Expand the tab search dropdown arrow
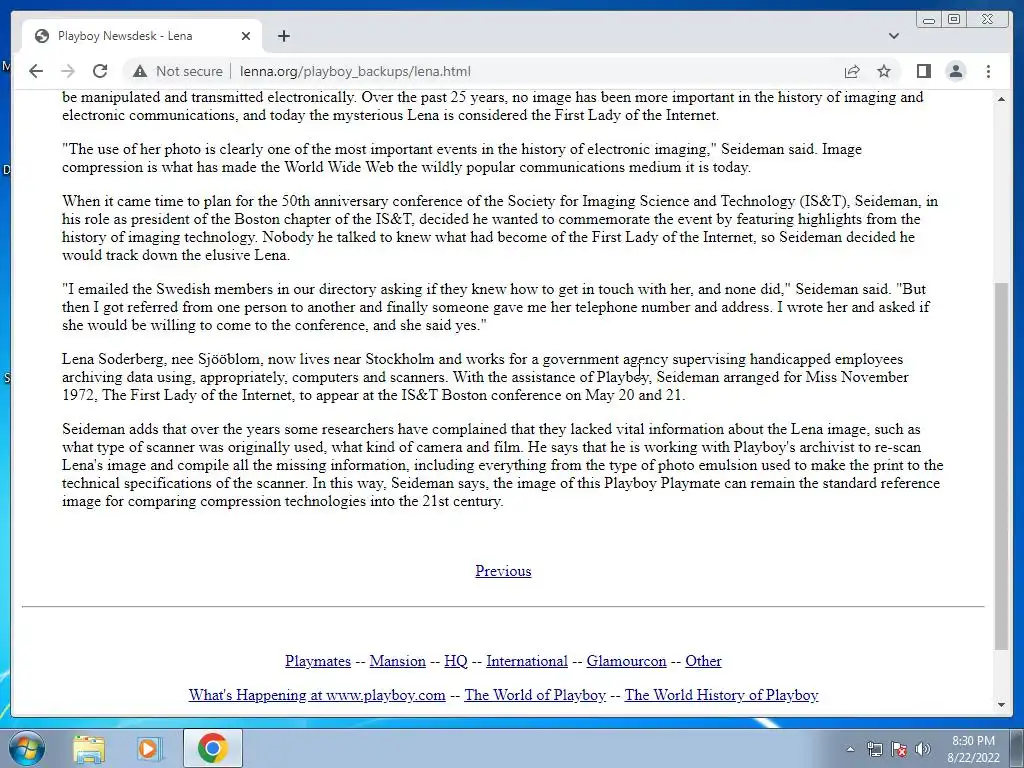This screenshot has height=768, width=1024. click(x=893, y=36)
